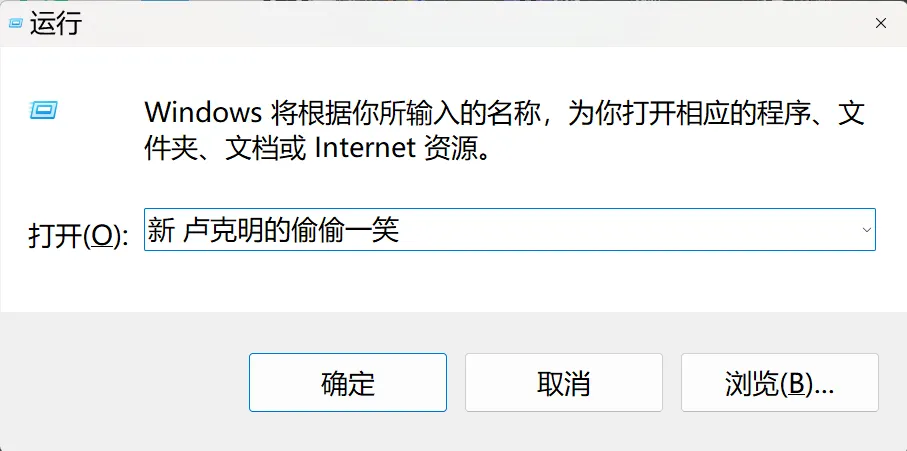This screenshot has width=907, height=451.
Task: Click the gray footer left of 确定
Action: 124,382
